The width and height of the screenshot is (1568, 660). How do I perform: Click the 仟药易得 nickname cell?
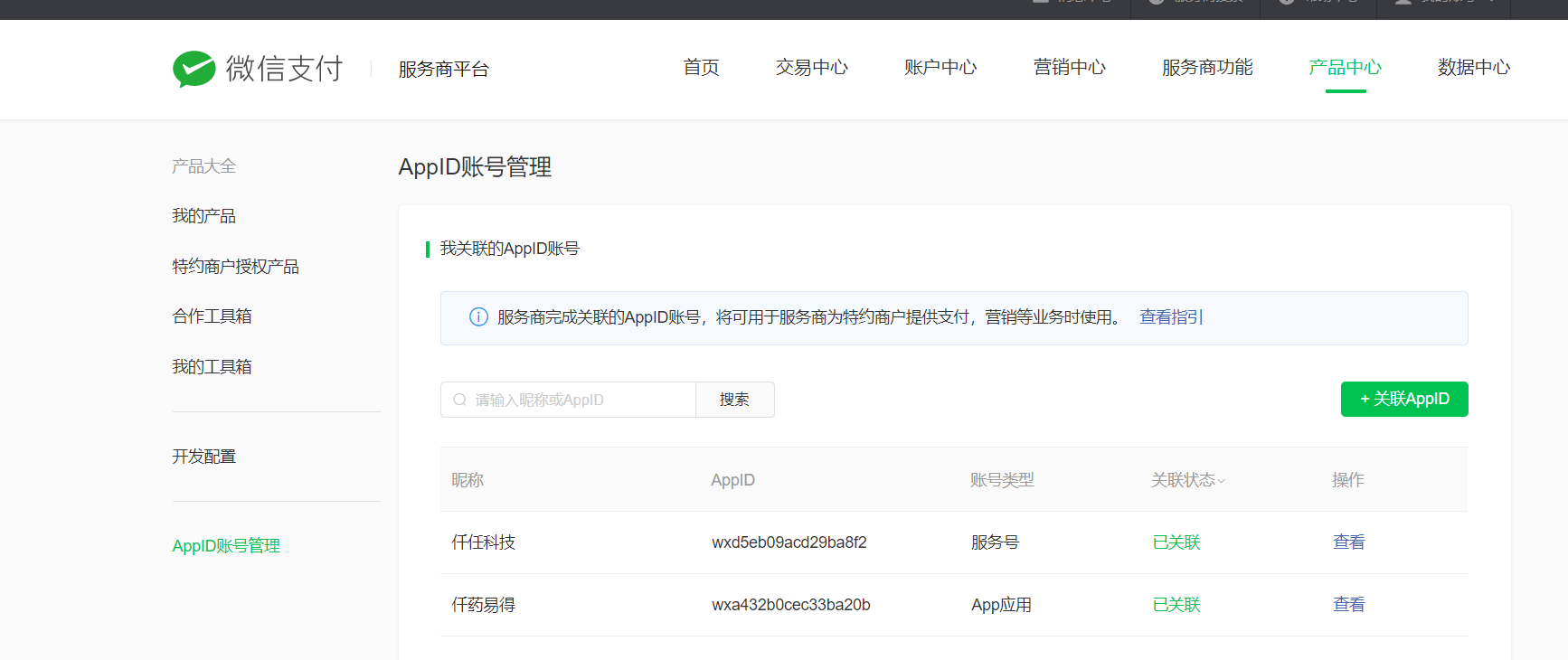(x=483, y=605)
